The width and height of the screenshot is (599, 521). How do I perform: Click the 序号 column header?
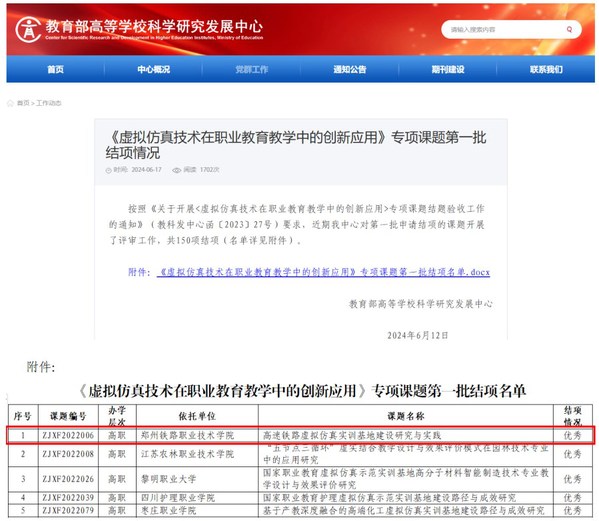[23, 416]
